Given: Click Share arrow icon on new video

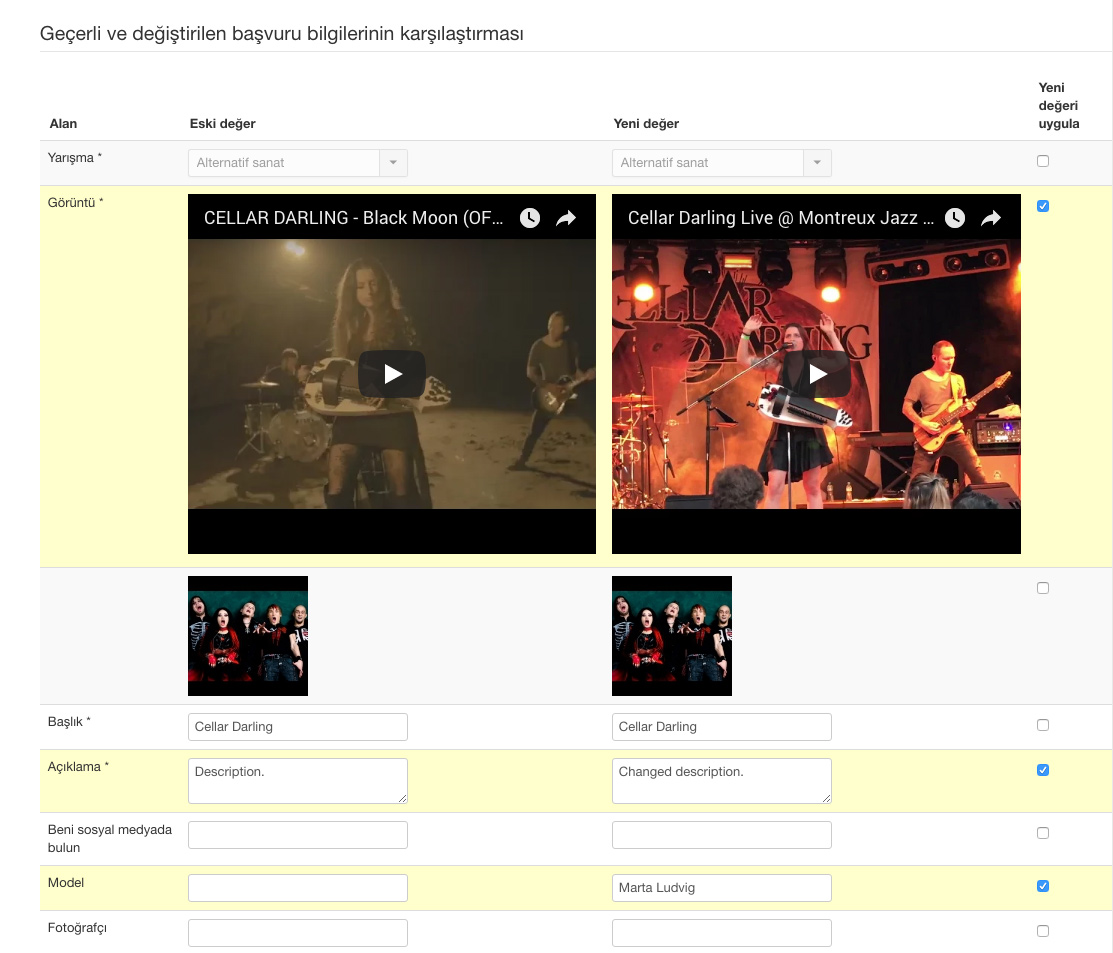Looking at the screenshot, I should [991, 218].
